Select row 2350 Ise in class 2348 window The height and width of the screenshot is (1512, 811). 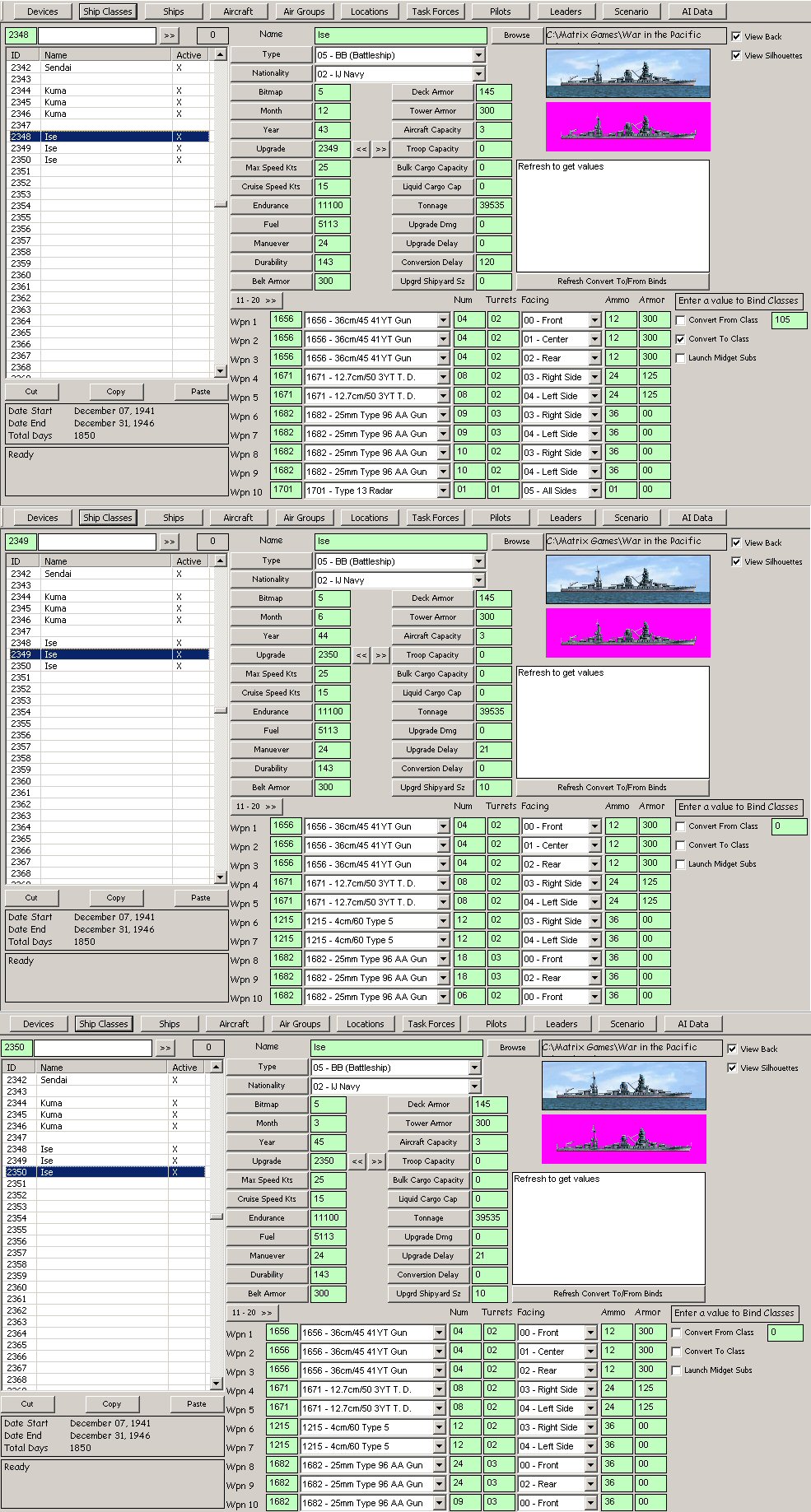pos(107,160)
